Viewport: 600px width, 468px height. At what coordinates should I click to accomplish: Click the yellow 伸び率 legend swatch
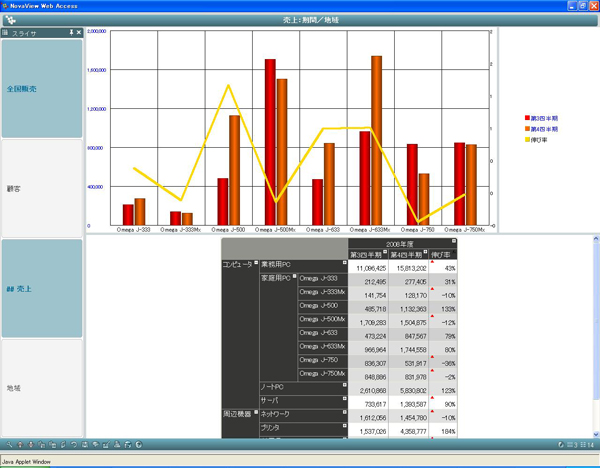point(527,139)
